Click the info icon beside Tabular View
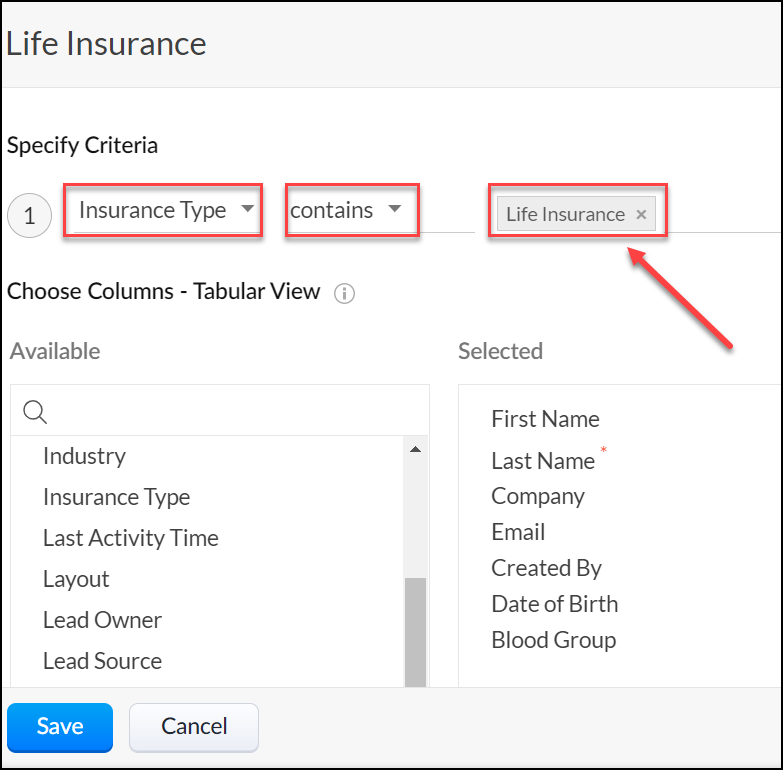This screenshot has width=783, height=770. click(x=345, y=294)
